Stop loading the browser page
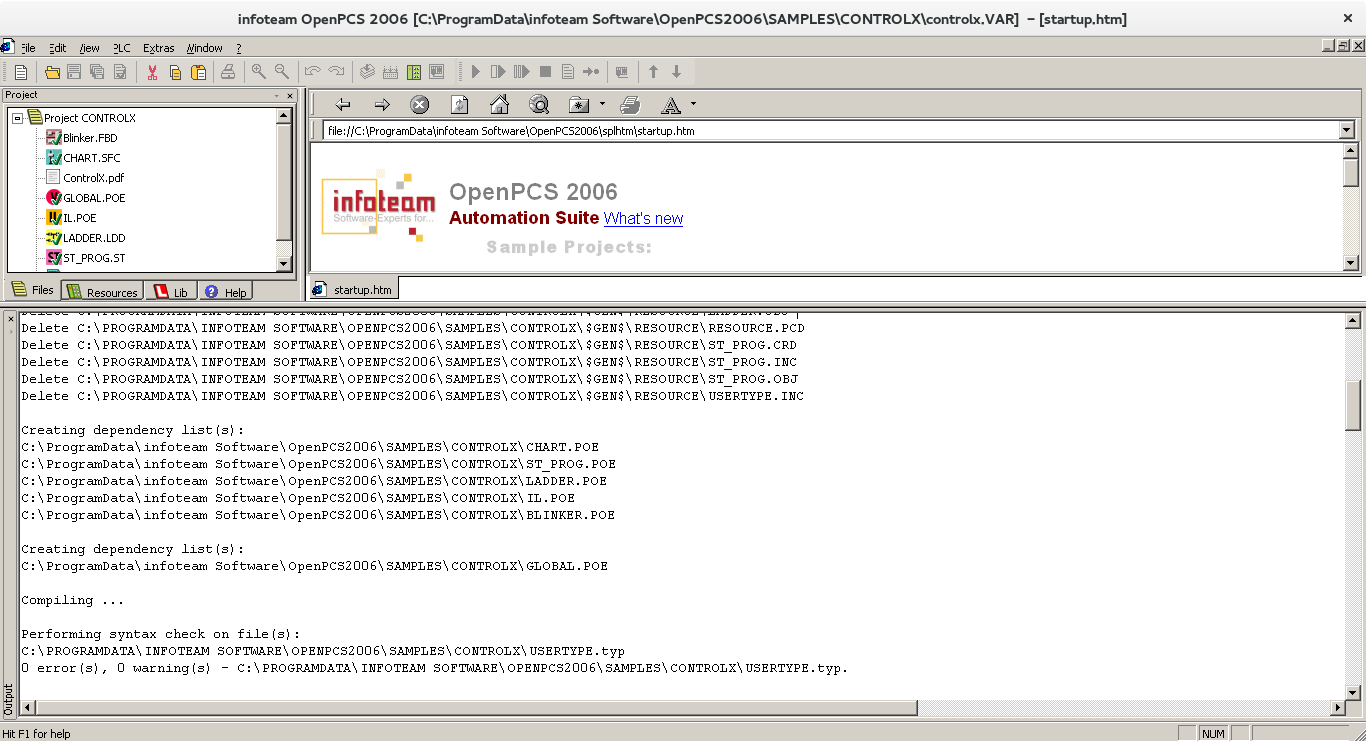The image size is (1366, 741). click(x=420, y=105)
